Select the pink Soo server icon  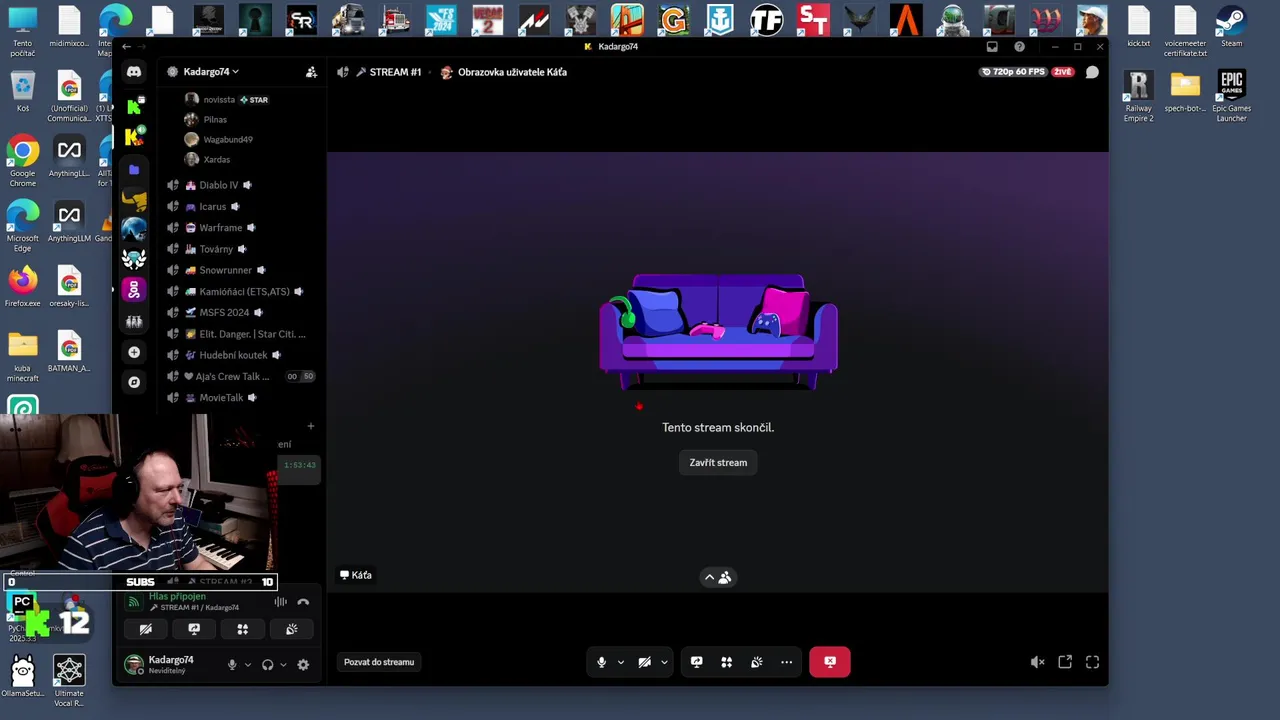[x=134, y=290]
